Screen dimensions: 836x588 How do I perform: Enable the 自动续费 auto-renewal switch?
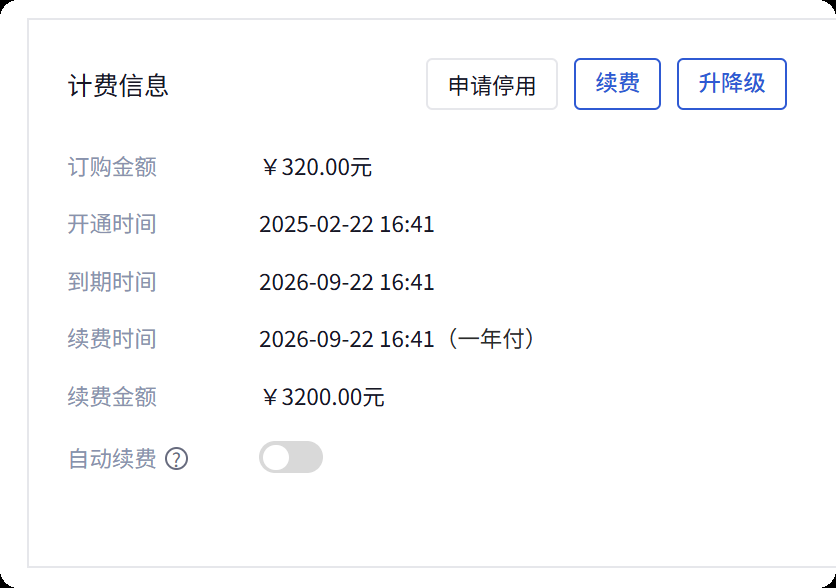click(x=291, y=458)
